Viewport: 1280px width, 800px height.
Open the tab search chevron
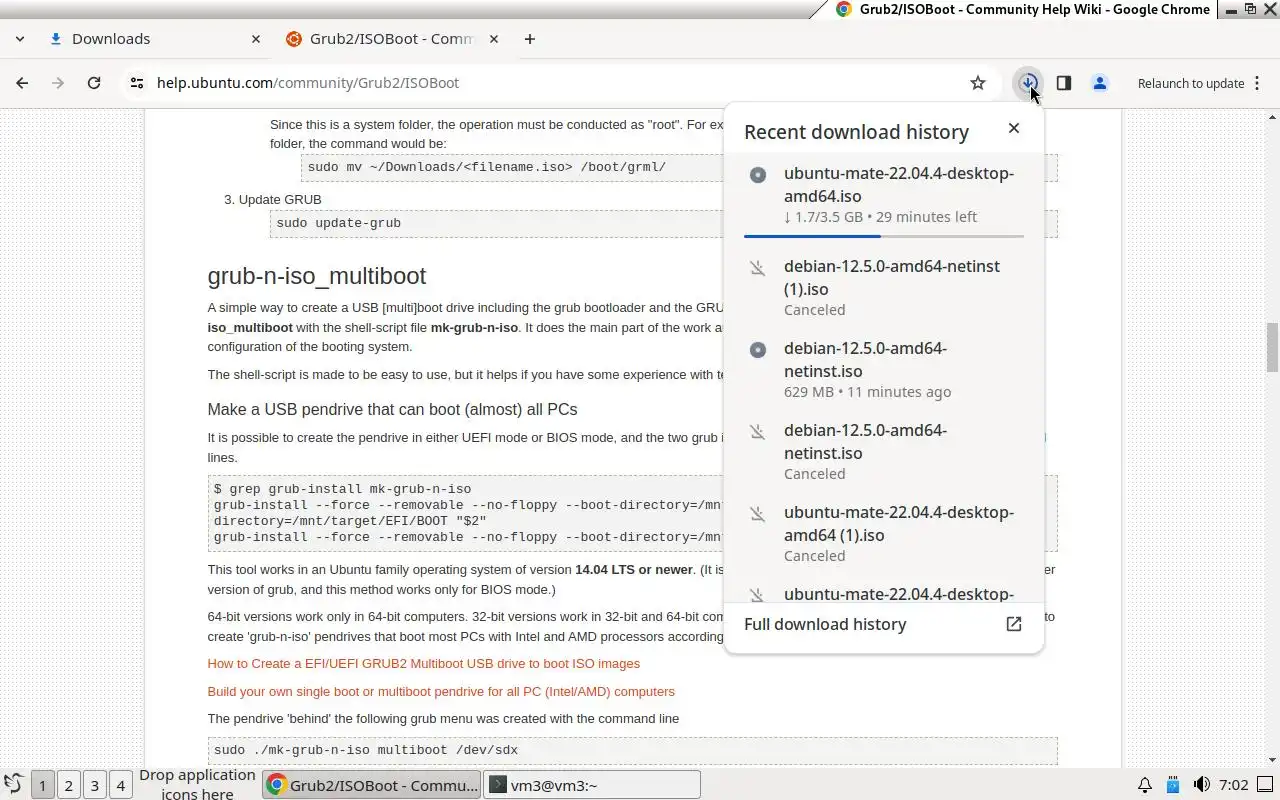tap(19, 39)
